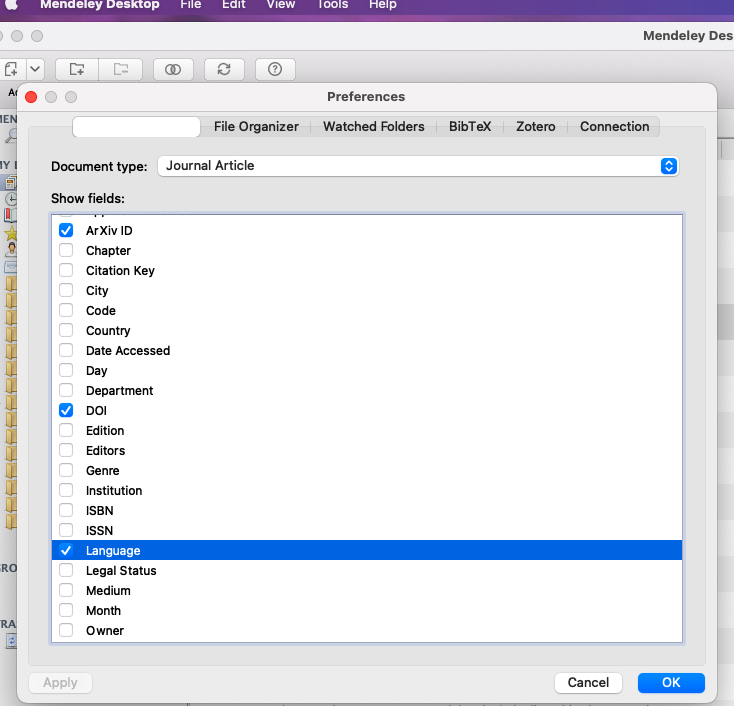
Task: Enable the City field checkbox
Action: point(66,290)
